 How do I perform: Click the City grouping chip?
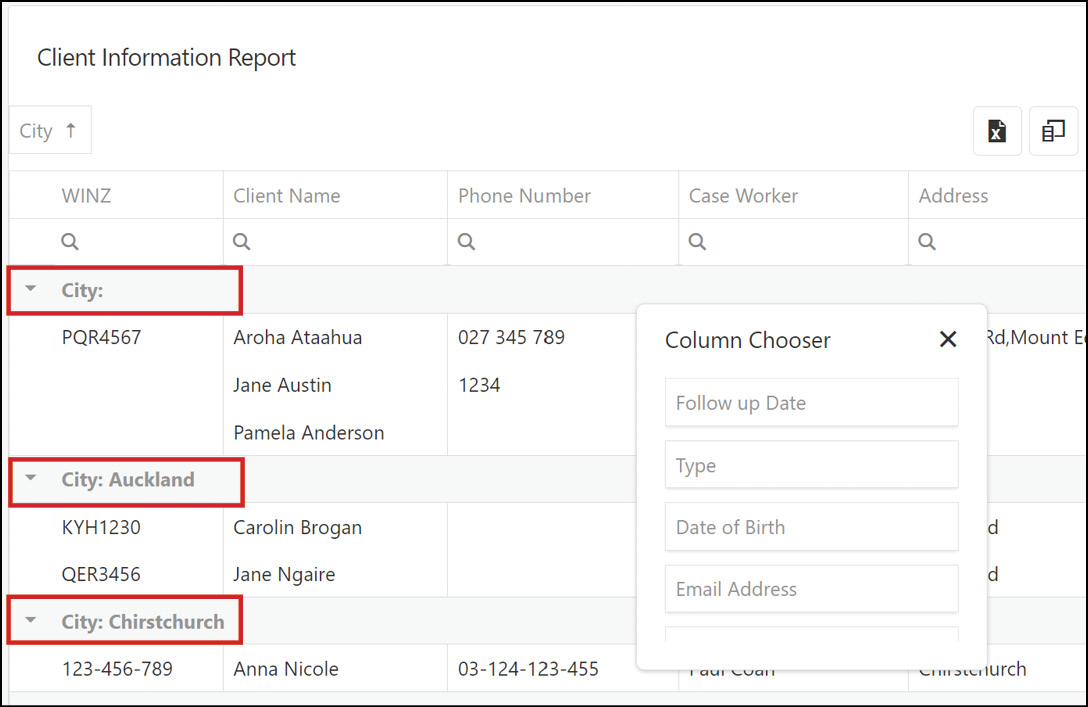tap(50, 130)
